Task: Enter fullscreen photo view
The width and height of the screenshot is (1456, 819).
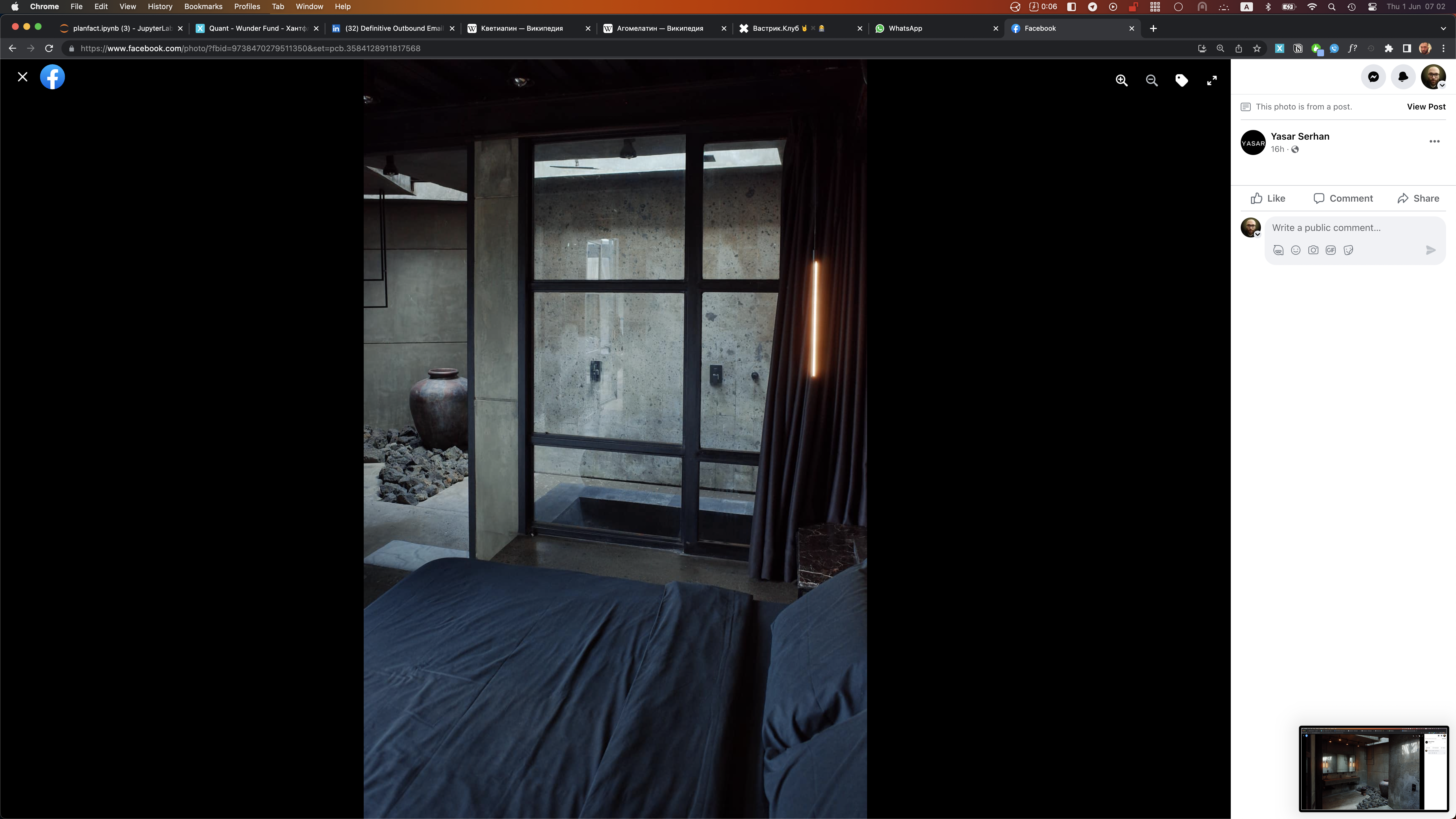Action: [1211, 80]
